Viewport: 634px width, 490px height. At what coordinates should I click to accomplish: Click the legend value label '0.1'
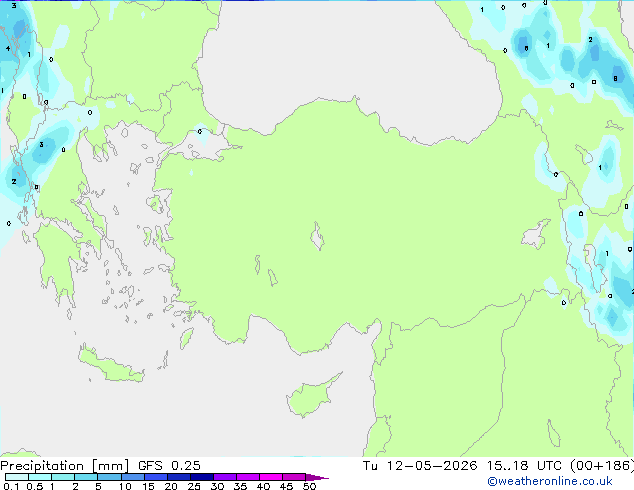[x=11, y=486]
